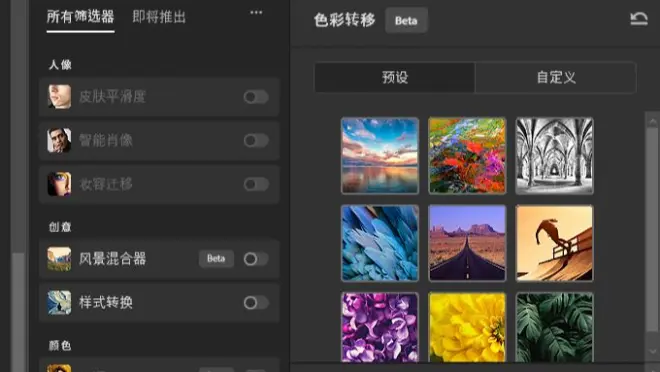Choose the black-and-white arches preset
Image resolution: width=660 pixels, height=372 pixels.
(554, 156)
